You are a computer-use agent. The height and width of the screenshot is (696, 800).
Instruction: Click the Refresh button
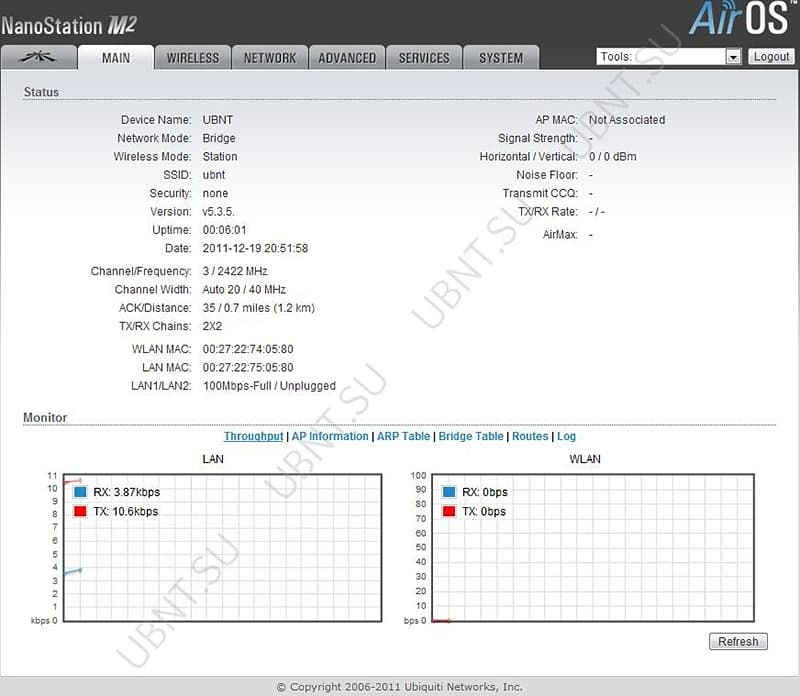coord(738,641)
